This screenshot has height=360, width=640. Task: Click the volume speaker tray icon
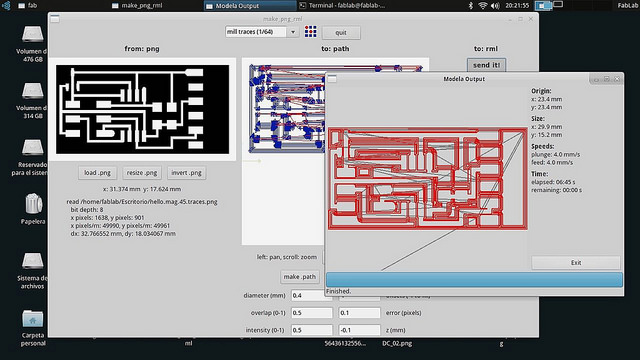495,5
